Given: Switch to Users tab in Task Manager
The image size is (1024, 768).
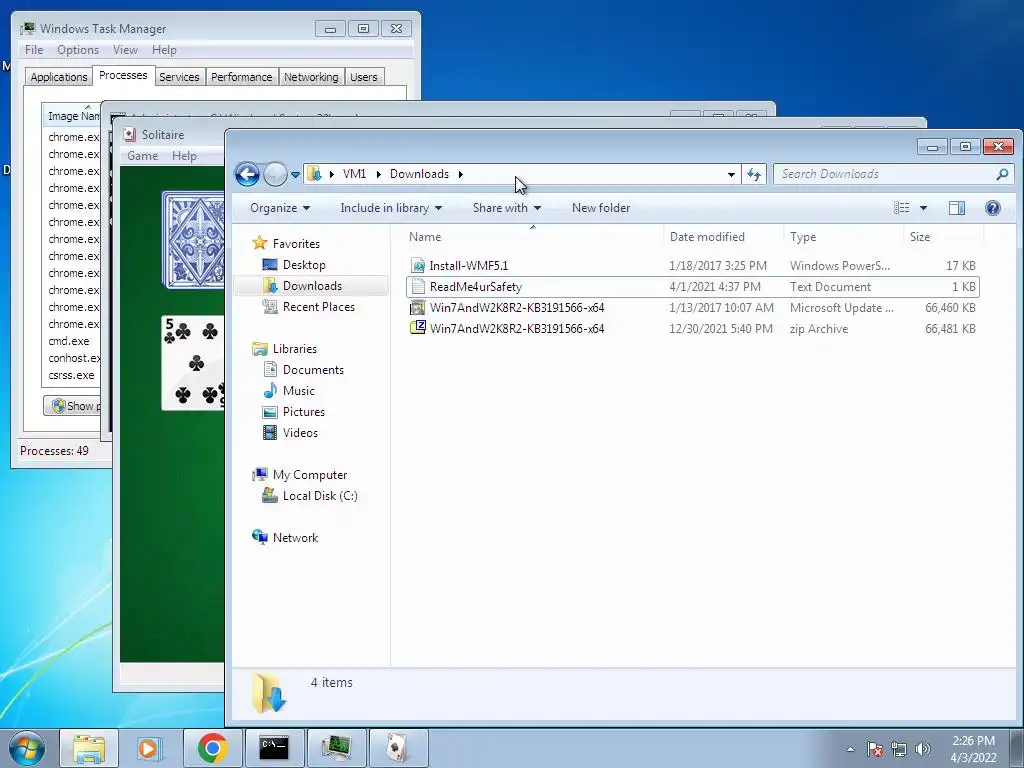Looking at the screenshot, I should [363, 77].
